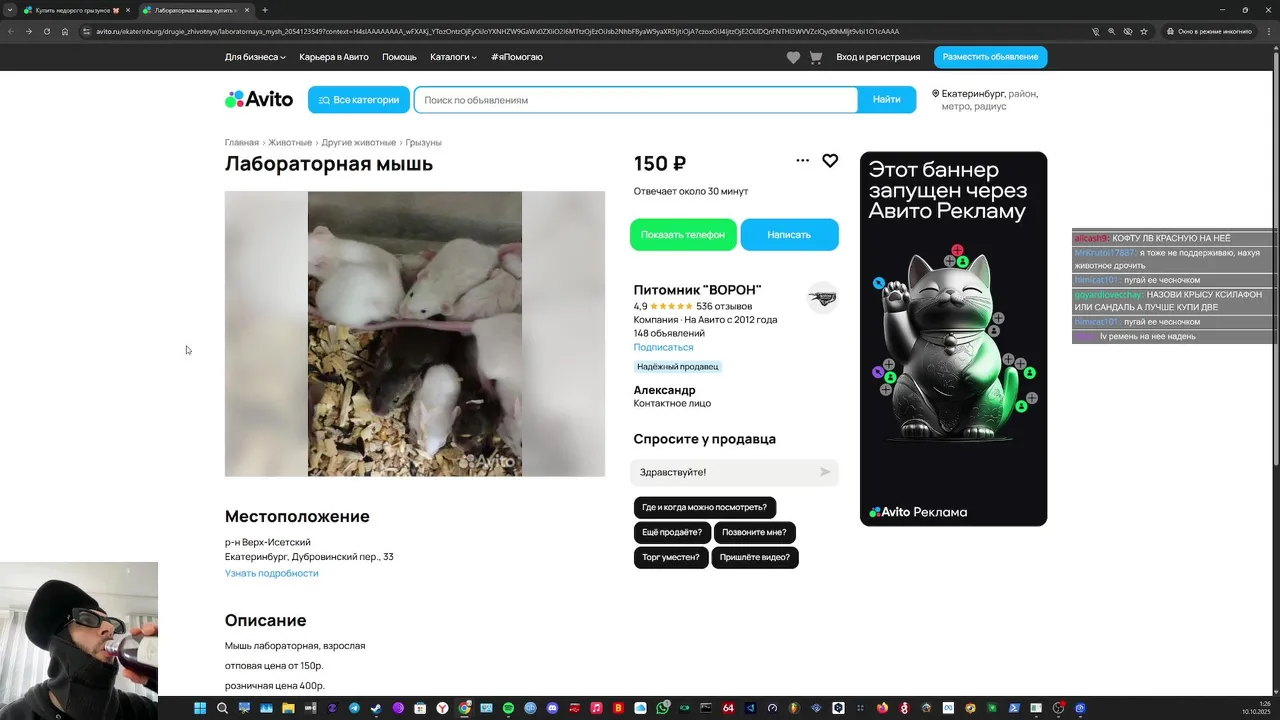Open WhatsApp from the taskbar
This screenshot has width=1280, height=720.
click(x=662, y=708)
